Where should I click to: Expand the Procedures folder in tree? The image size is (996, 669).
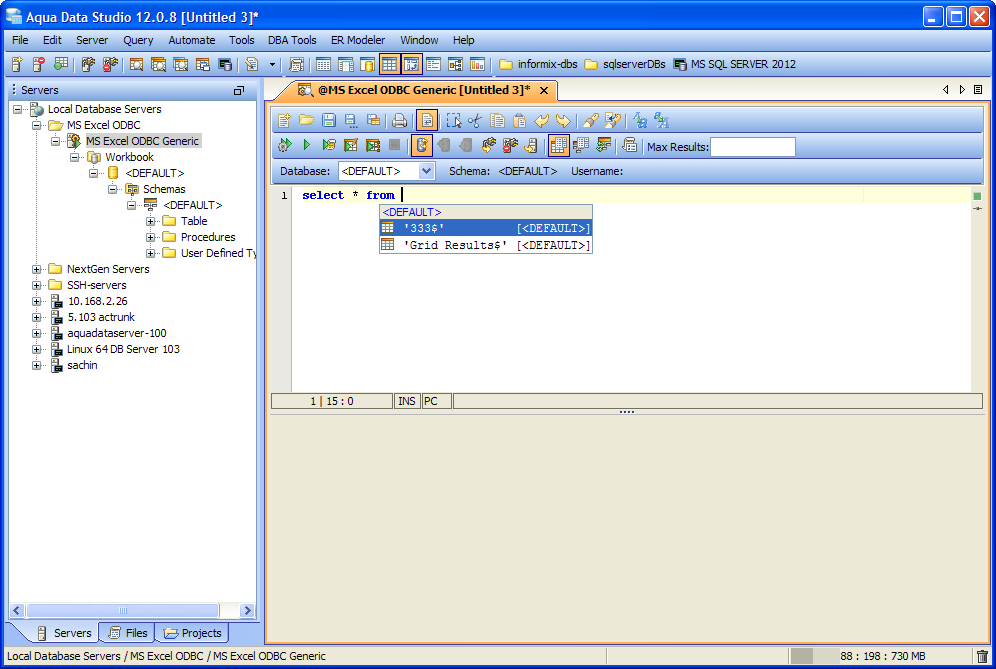click(x=151, y=237)
